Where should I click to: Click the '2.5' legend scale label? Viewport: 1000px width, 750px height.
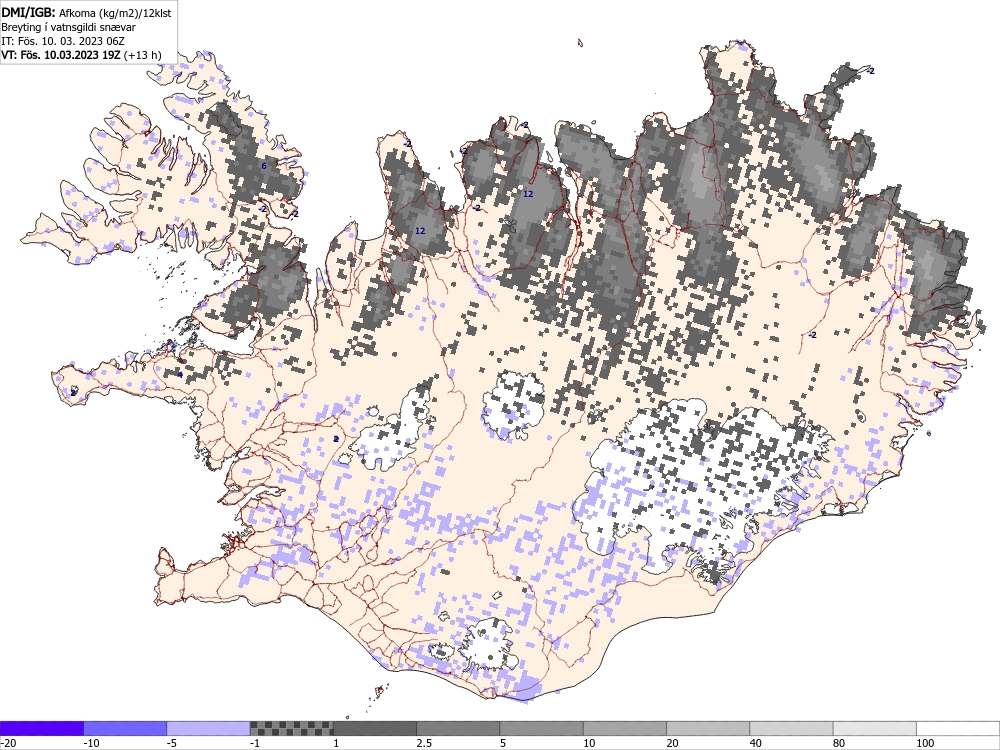pos(423,743)
